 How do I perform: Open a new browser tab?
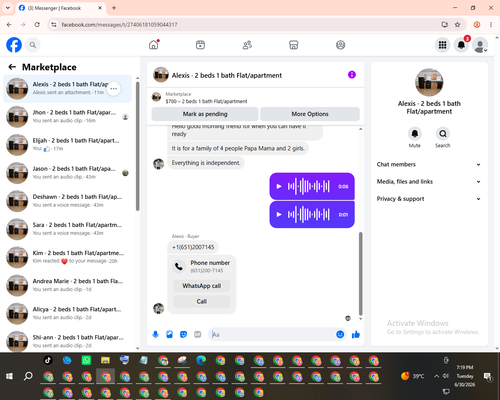click(114, 8)
